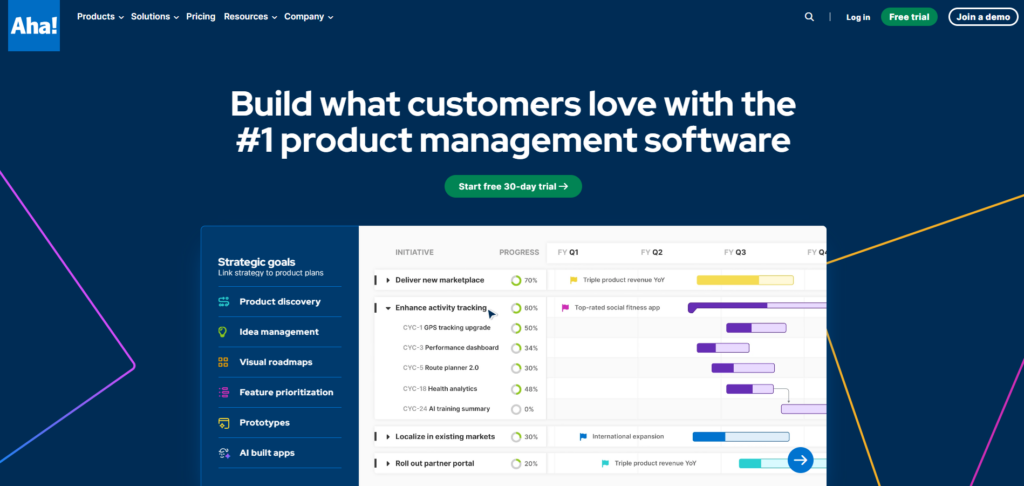This screenshot has height=486, width=1024.
Task: Select the Feature prioritization tab label
Action: click(x=286, y=393)
